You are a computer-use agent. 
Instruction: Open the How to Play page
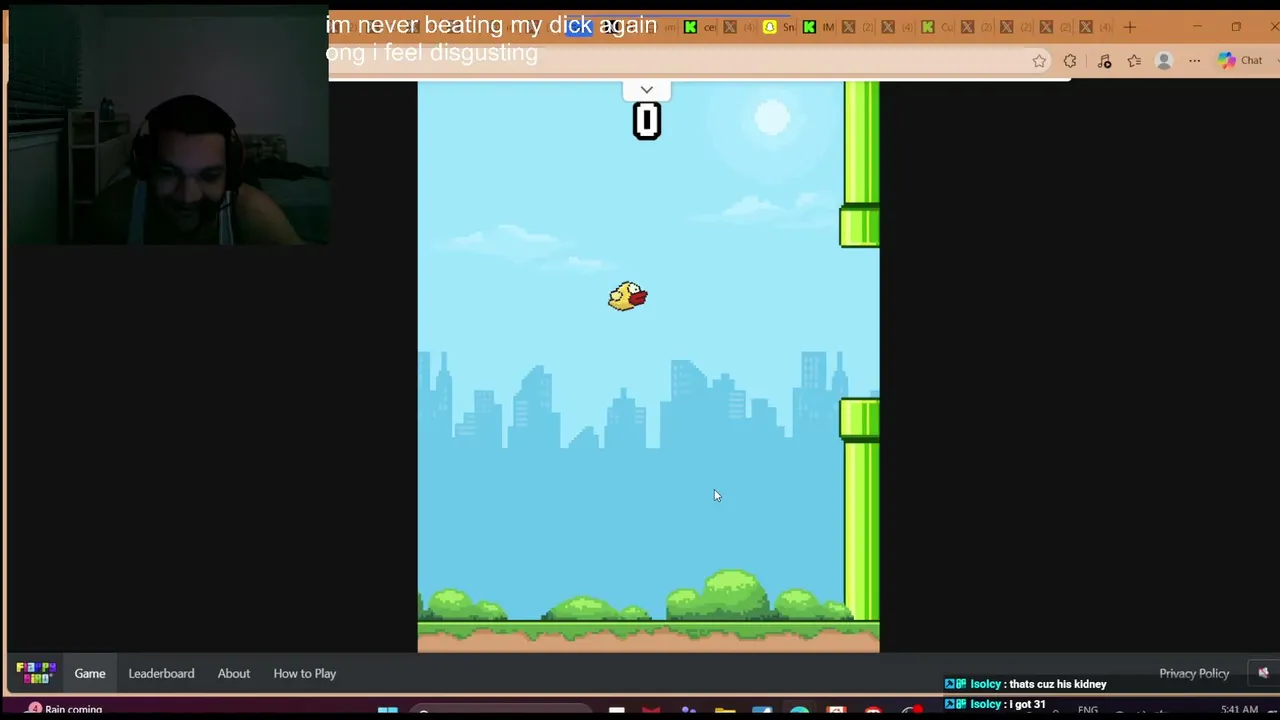coord(305,673)
